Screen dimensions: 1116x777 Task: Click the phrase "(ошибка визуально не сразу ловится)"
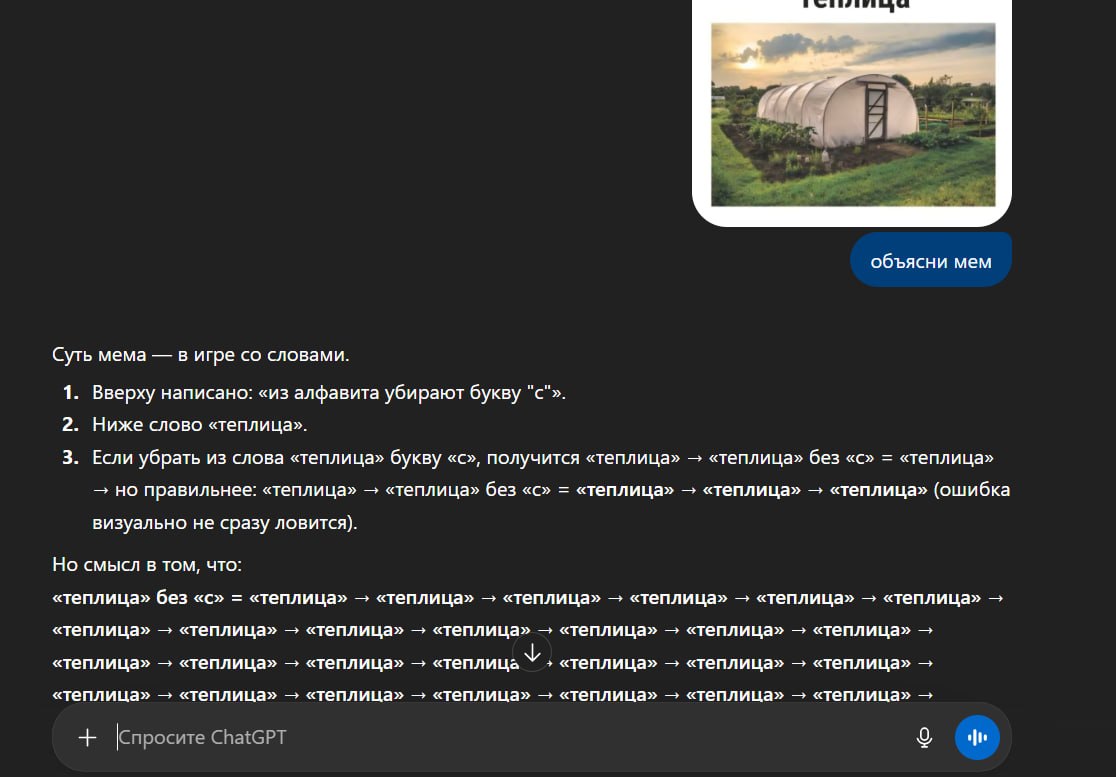click(x=551, y=506)
